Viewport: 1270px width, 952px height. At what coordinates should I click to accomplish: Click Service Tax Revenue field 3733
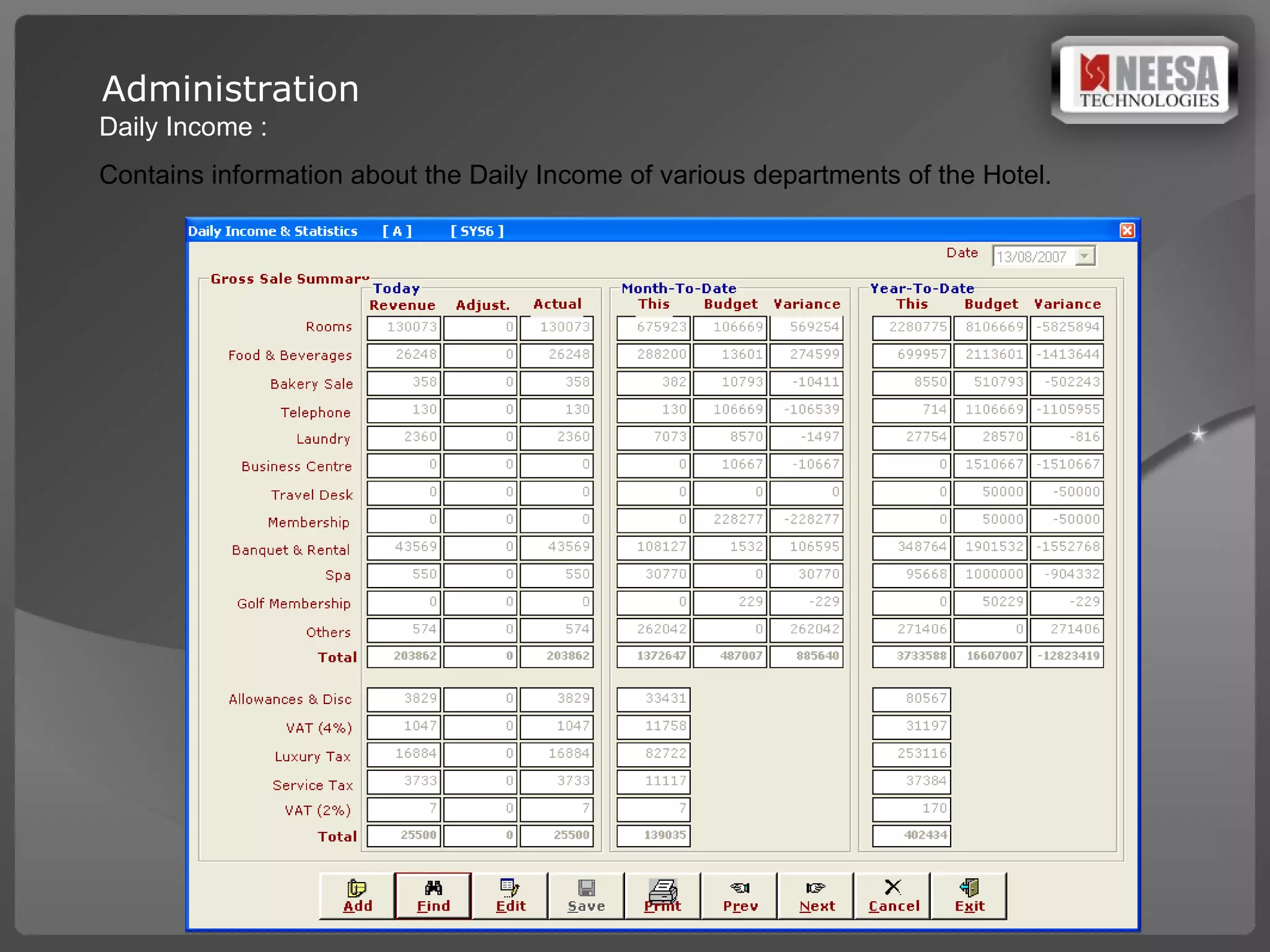[x=404, y=782]
